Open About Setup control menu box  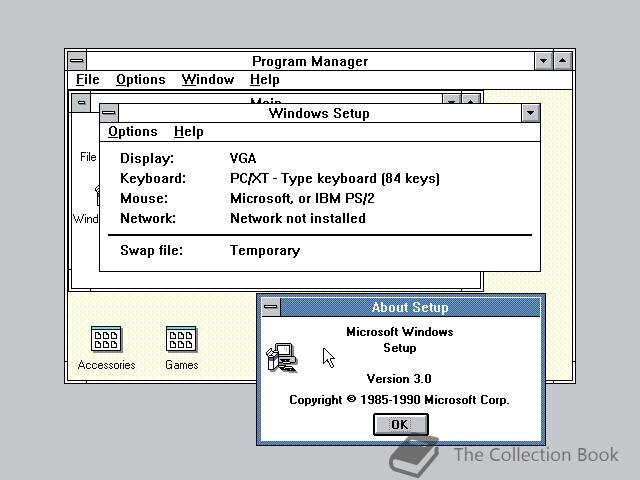pos(271,307)
